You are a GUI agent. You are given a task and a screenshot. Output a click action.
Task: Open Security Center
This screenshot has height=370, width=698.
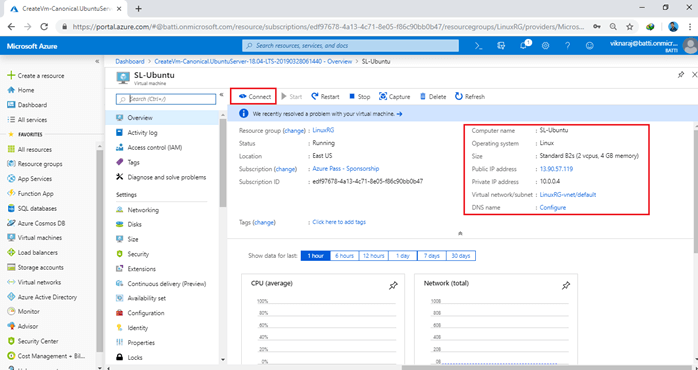coord(32,341)
